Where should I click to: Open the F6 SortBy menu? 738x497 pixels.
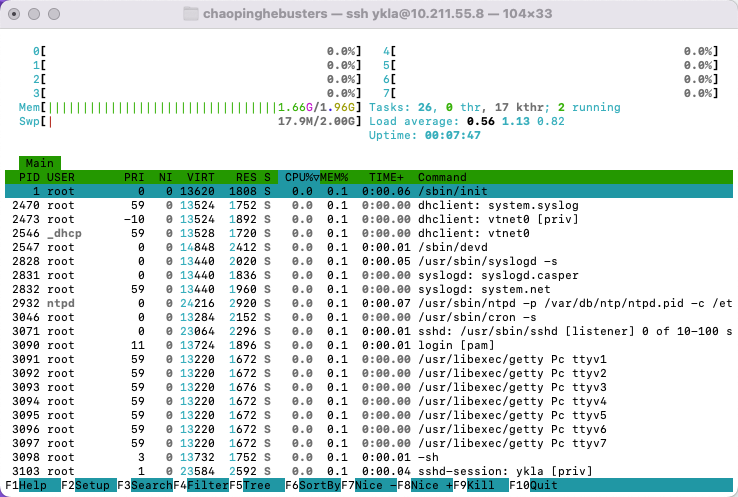[x=313, y=485]
